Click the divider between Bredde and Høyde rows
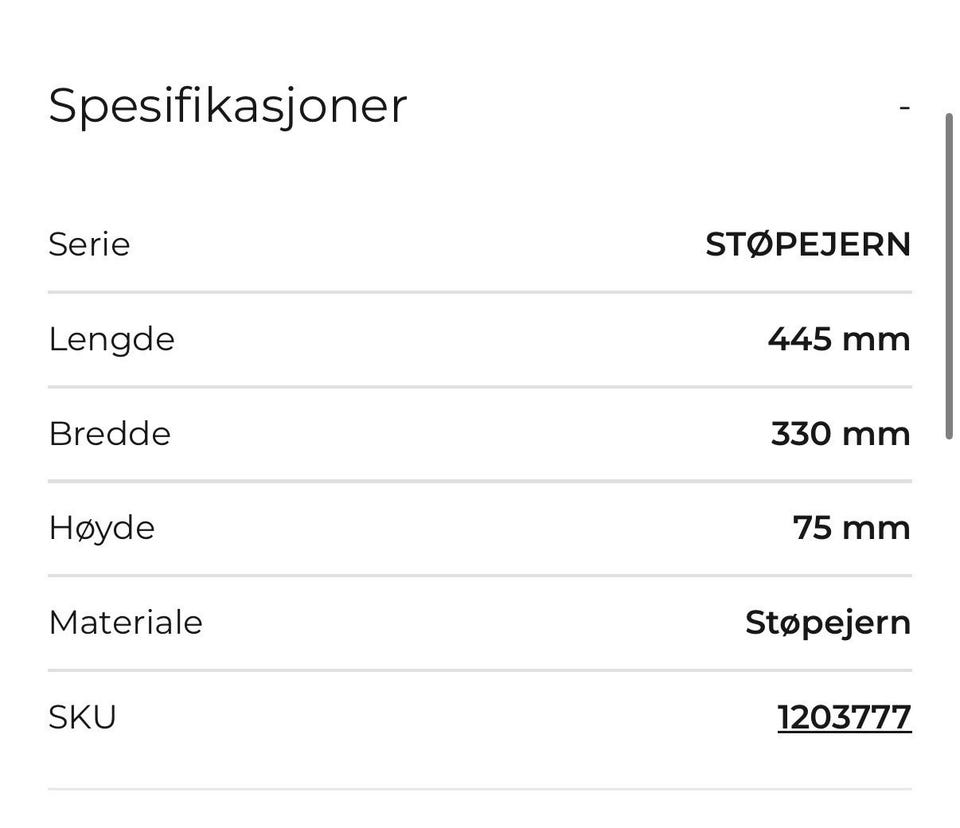 480,481
